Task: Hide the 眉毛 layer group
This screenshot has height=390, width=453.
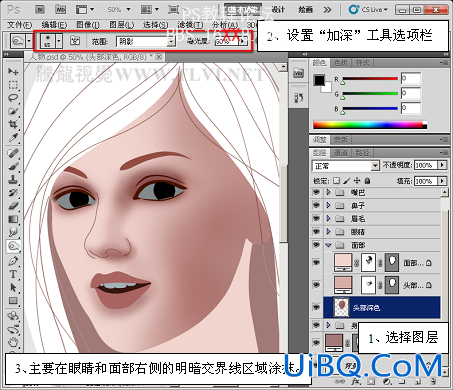Action: [316, 218]
